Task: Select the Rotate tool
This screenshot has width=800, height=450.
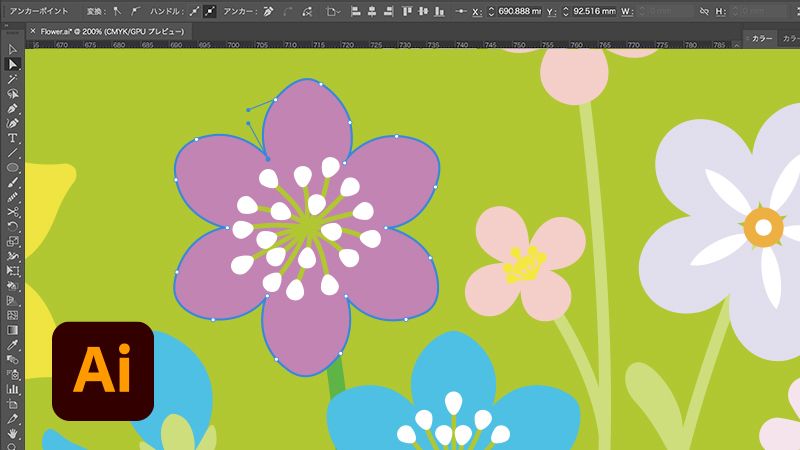Action: [x=13, y=227]
